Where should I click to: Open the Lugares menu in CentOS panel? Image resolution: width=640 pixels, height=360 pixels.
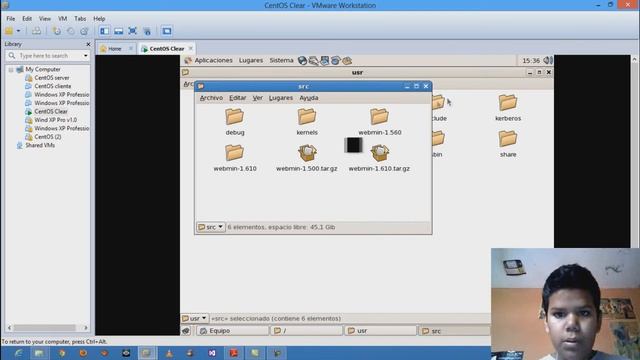coord(251,60)
